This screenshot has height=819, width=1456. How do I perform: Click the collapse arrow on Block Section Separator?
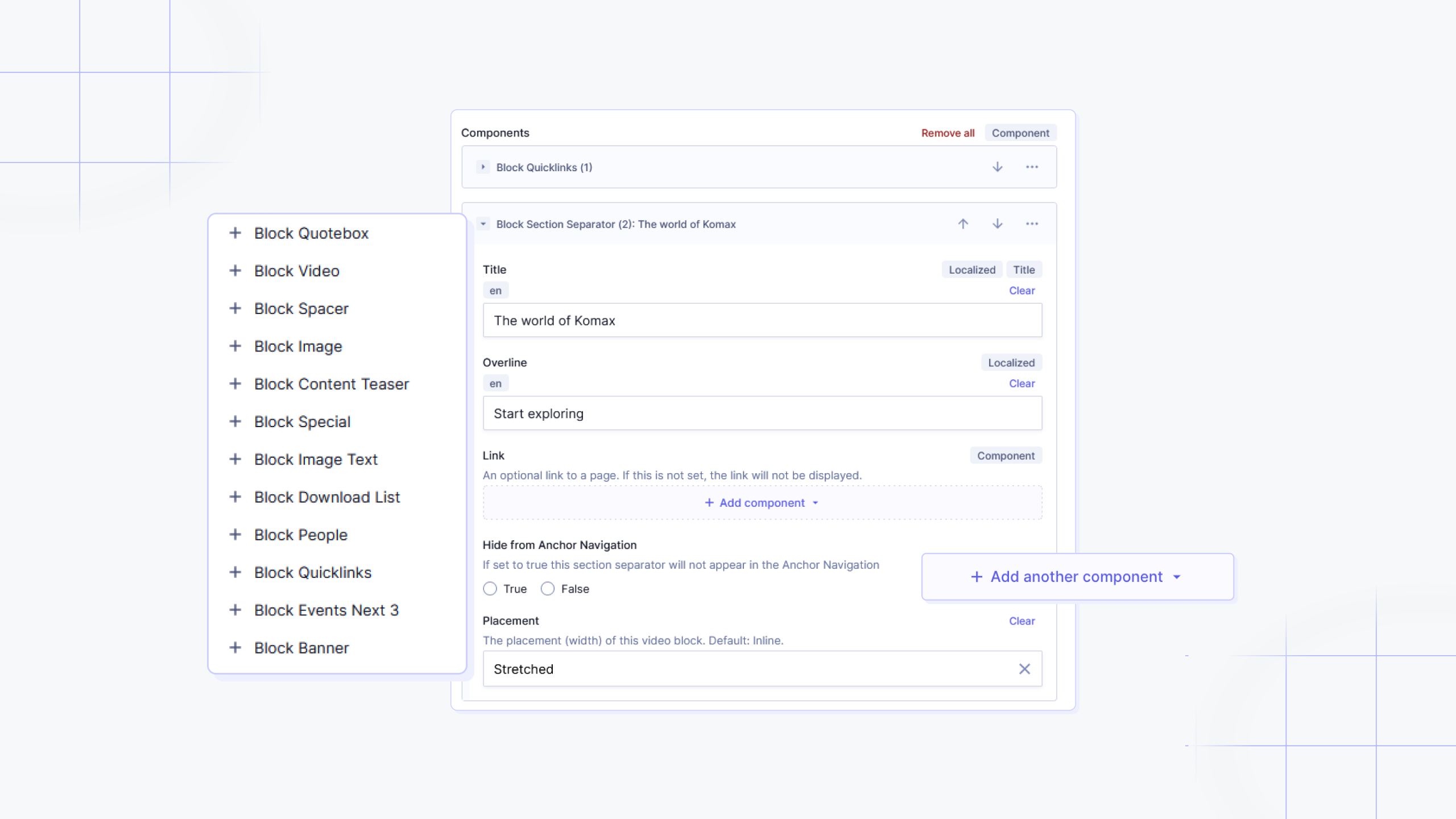tap(483, 223)
